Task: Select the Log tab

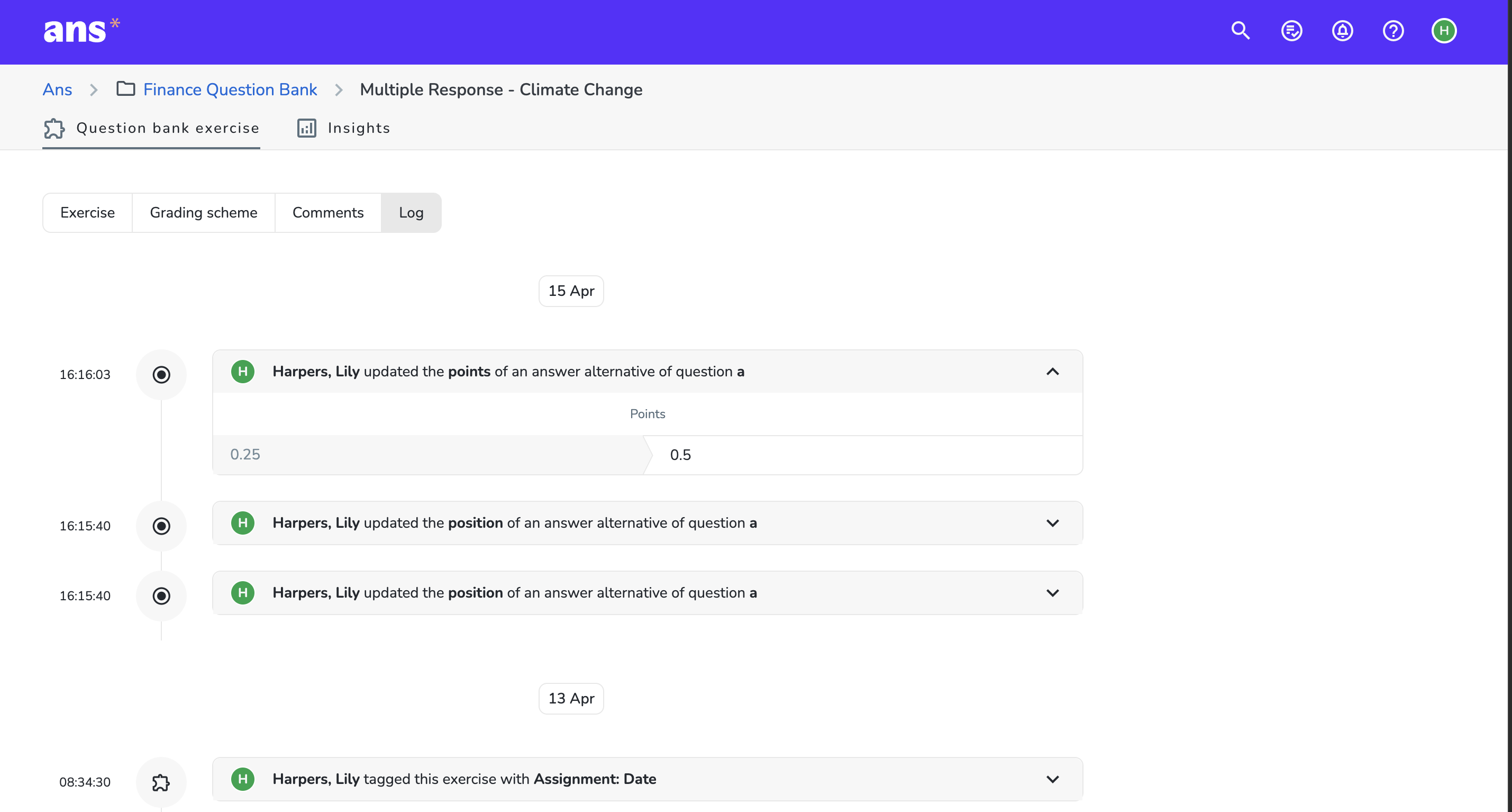Action: 412,213
